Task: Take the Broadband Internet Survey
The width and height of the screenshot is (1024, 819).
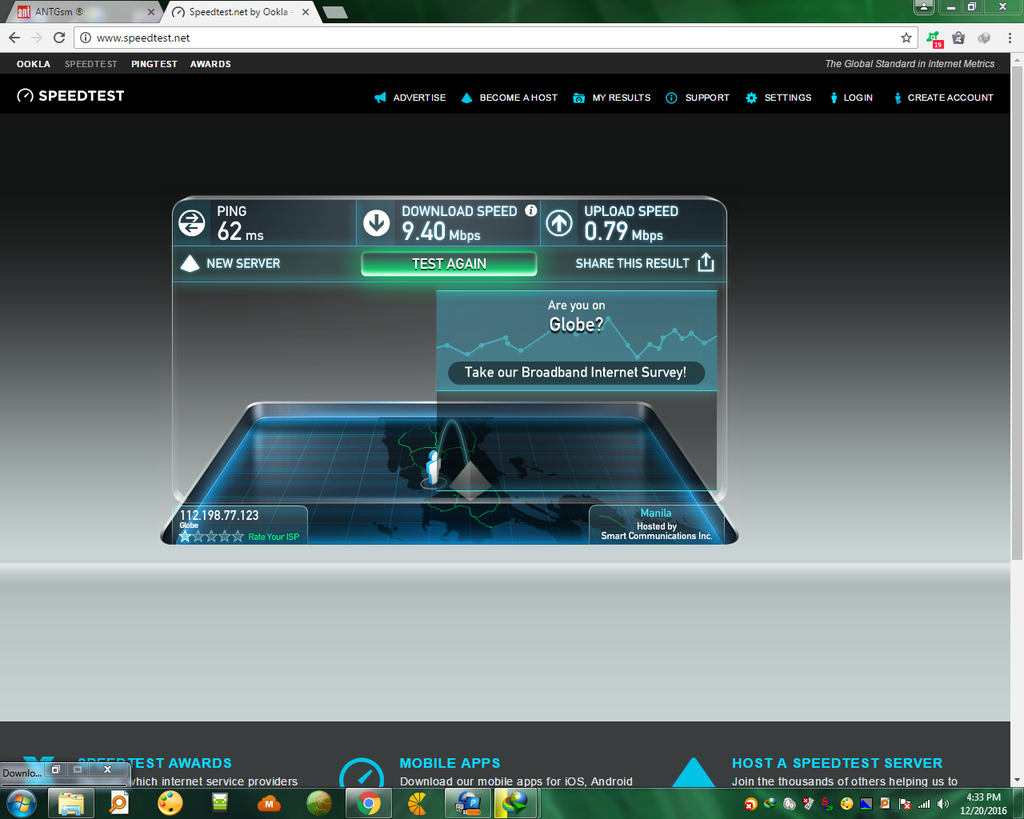Action: coord(576,372)
